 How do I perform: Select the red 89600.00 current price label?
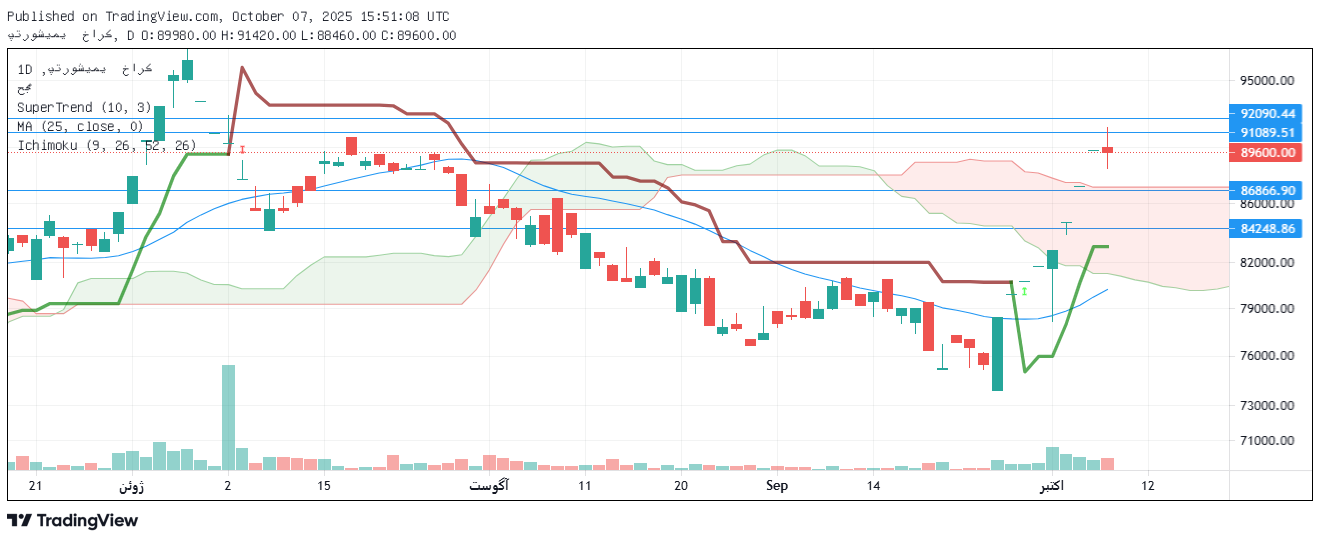(1267, 153)
